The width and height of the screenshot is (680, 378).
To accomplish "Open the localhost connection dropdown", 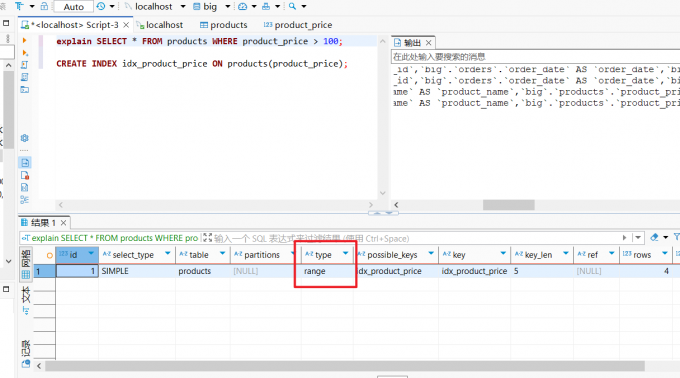I will [x=183, y=7].
